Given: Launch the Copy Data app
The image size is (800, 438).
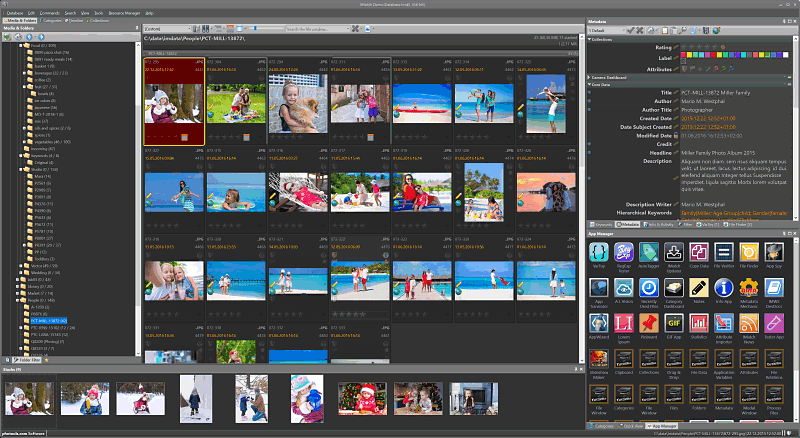Looking at the screenshot, I should point(698,252).
